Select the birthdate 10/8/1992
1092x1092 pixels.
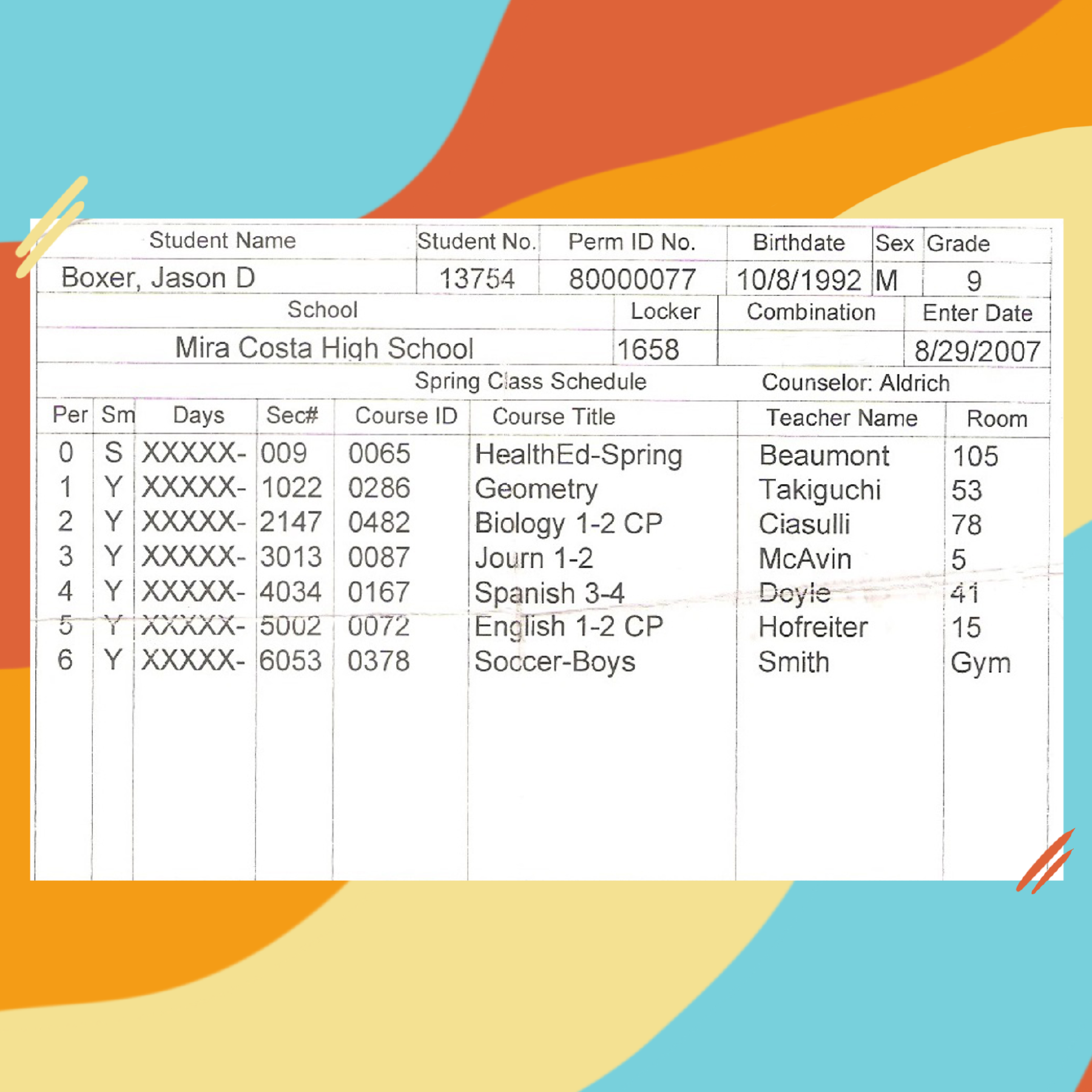pyautogui.click(x=798, y=280)
